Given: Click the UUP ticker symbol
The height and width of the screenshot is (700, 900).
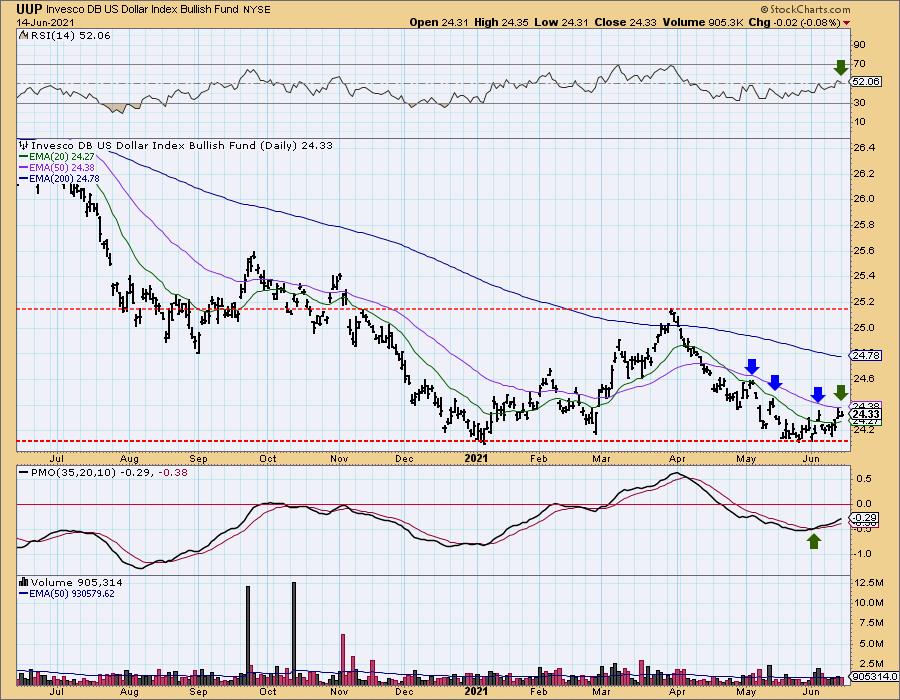Looking at the screenshot, I should (29, 9).
